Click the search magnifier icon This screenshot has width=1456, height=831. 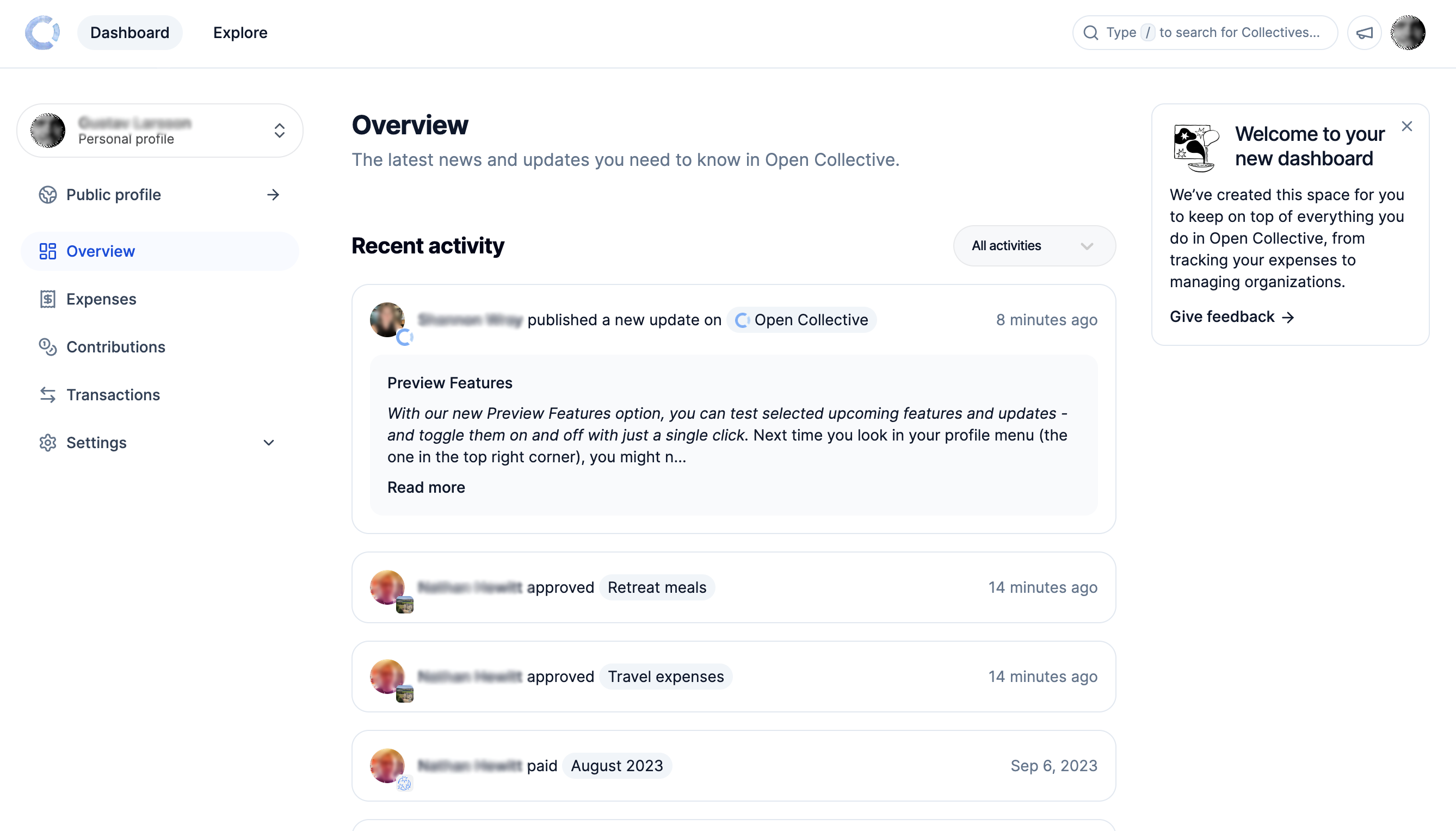click(x=1090, y=33)
